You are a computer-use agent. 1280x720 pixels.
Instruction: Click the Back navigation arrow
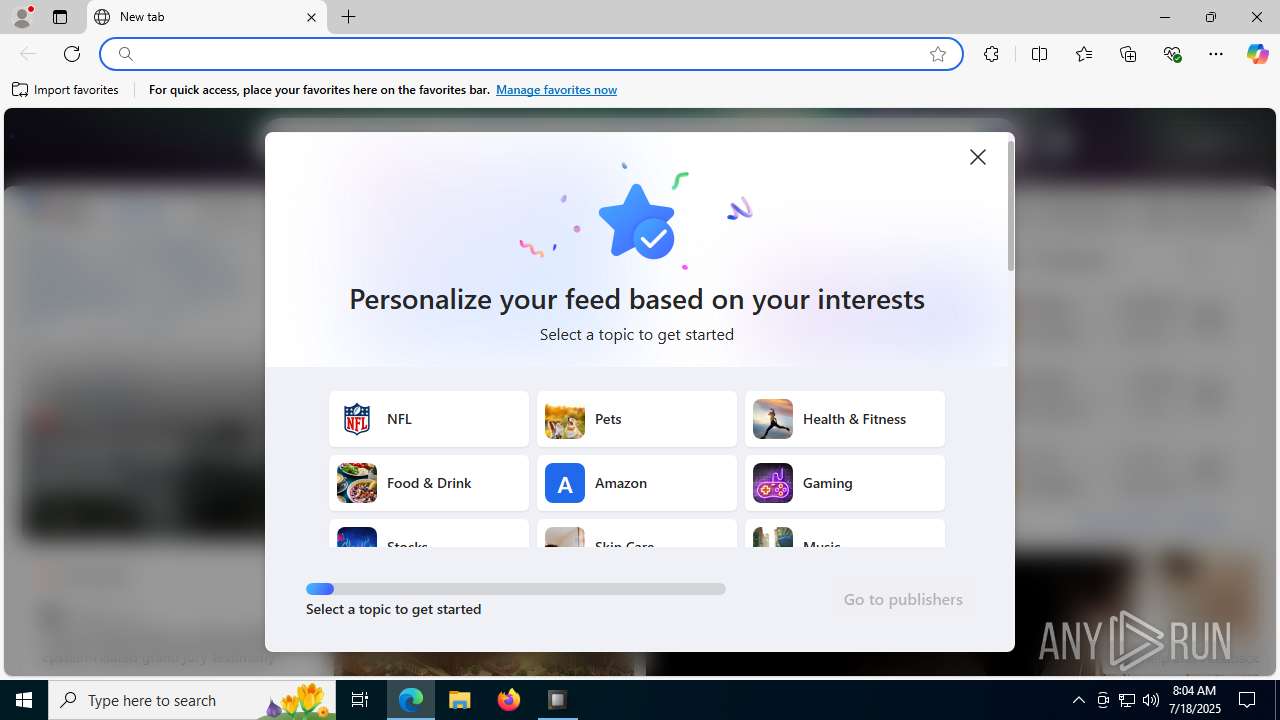click(x=28, y=54)
